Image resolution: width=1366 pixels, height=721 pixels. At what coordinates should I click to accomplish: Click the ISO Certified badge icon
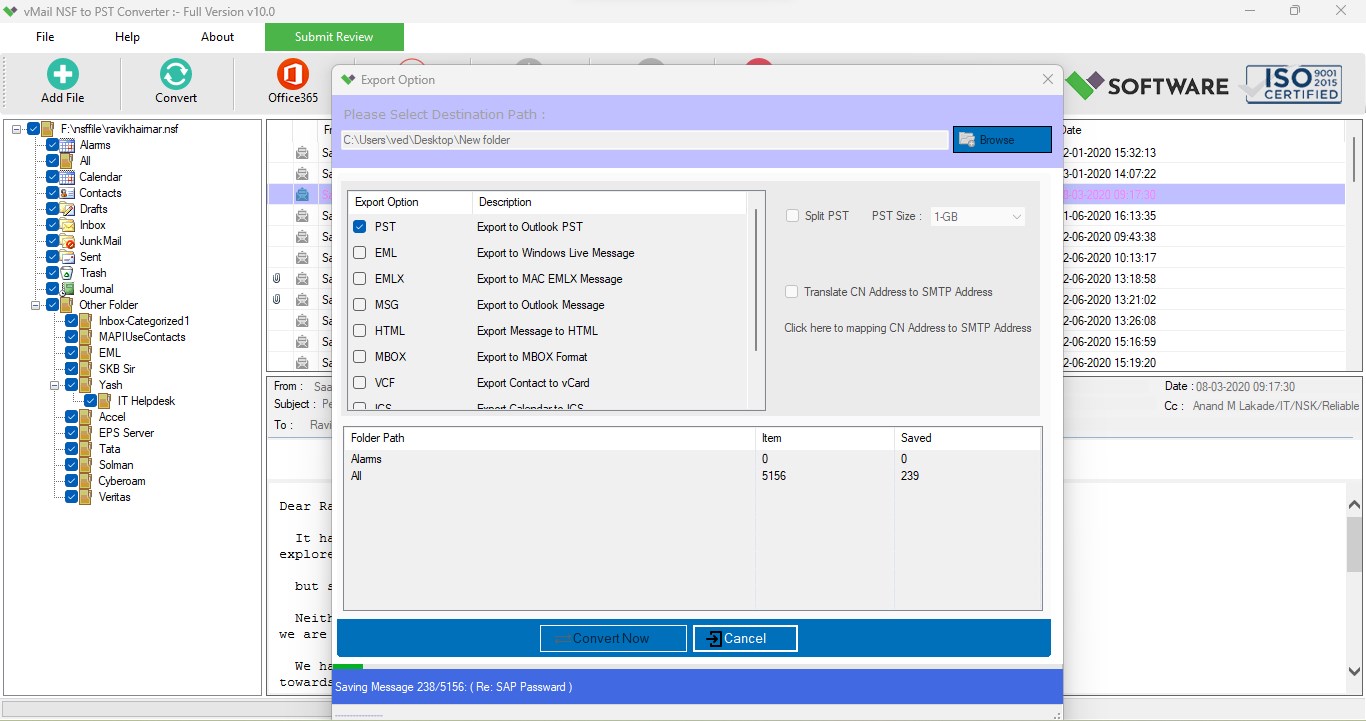click(x=1291, y=84)
